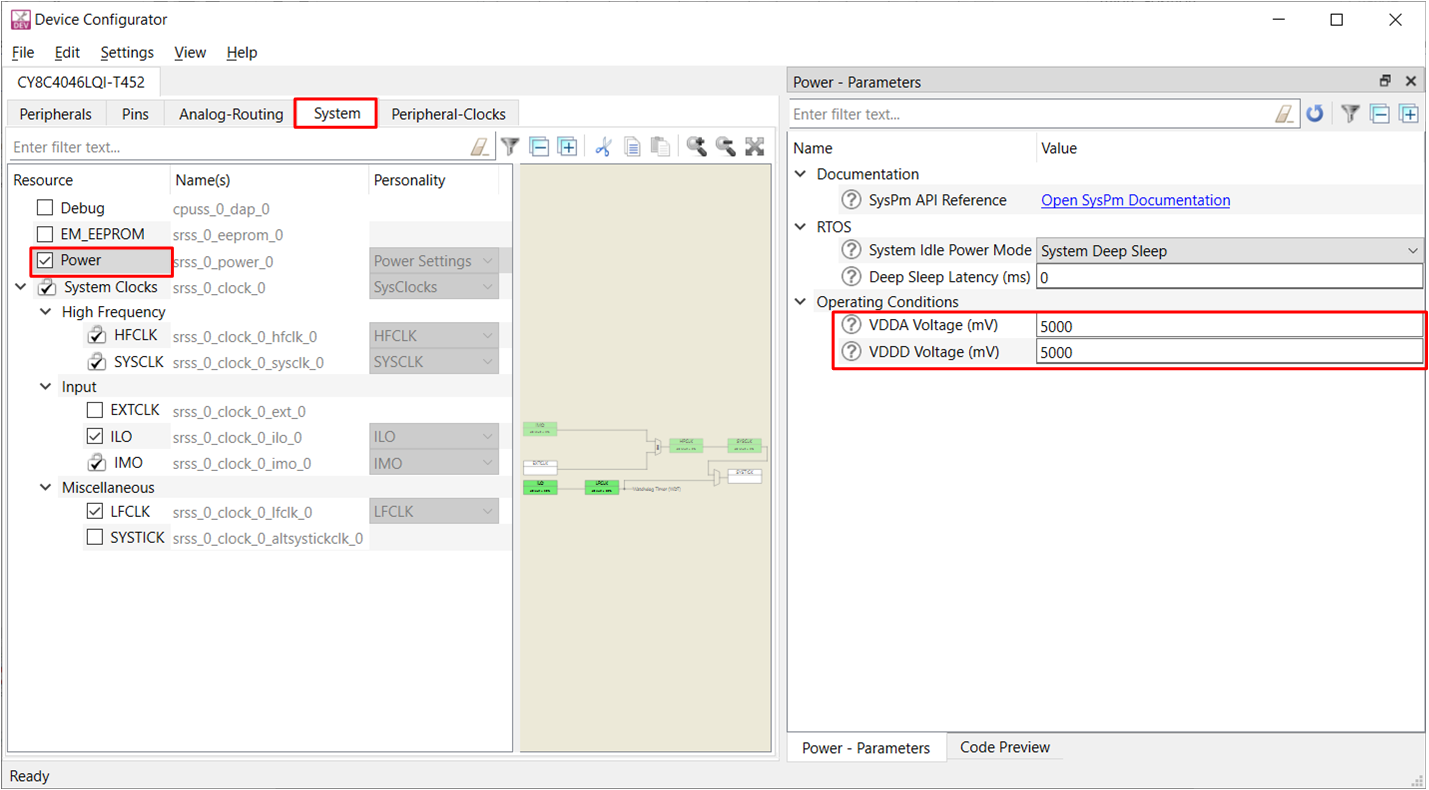Zoom out on the clock diagram
Image resolution: width=1429 pixels, height=790 pixels.
coord(726,147)
